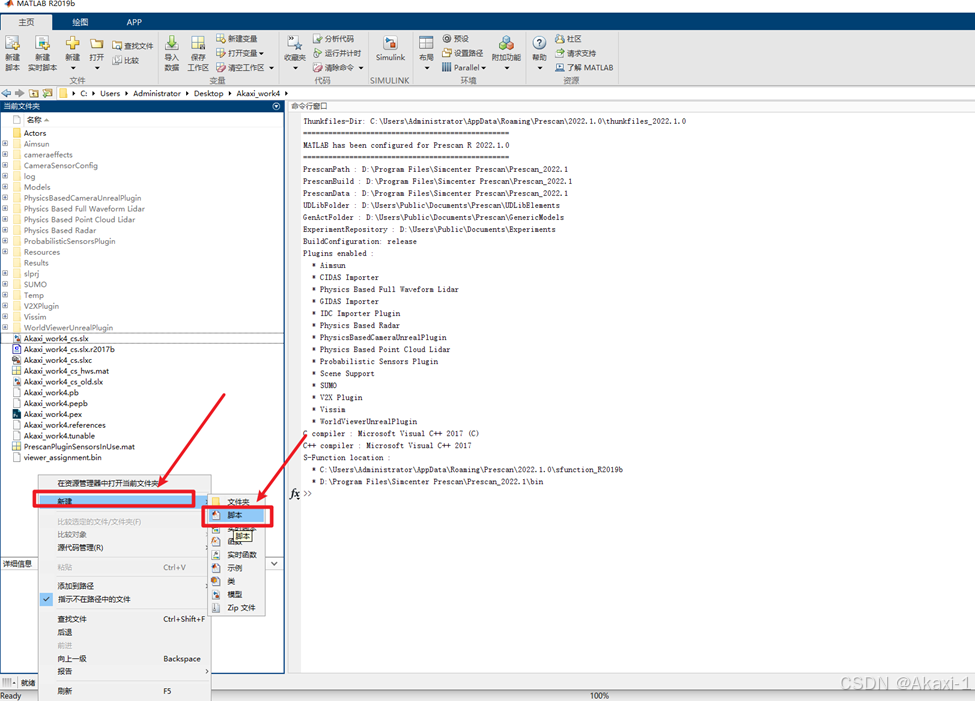Click the up-one-level folder icon
975x701 pixels.
(34, 93)
